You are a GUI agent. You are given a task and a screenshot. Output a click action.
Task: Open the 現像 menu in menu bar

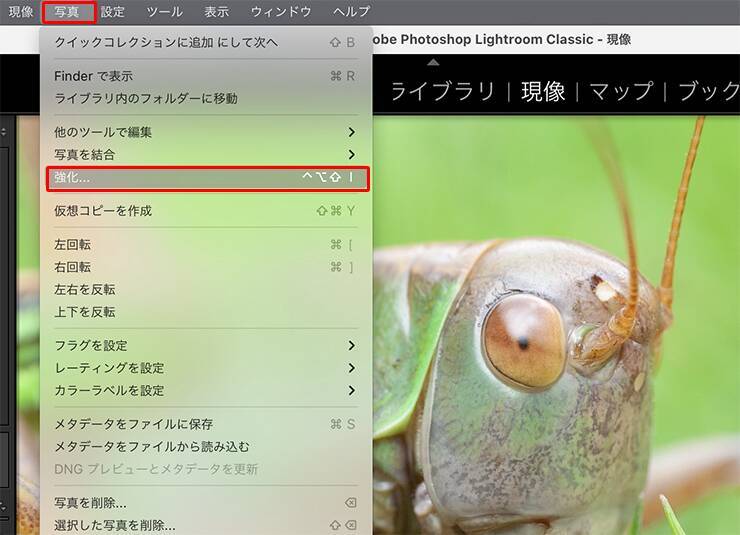(21, 11)
